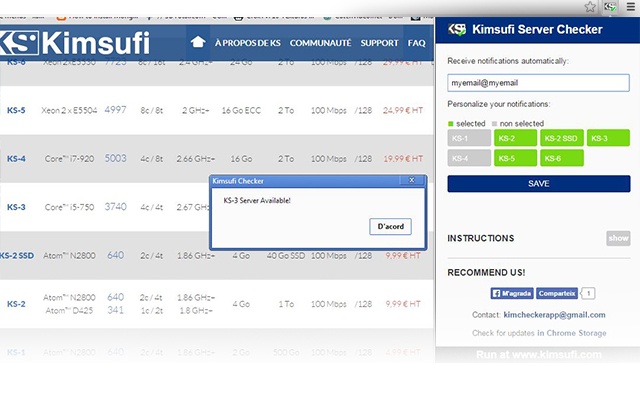The width and height of the screenshot is (640, 400).
Task: Click the KS logo in extension header
Action: tap(457, 29)
